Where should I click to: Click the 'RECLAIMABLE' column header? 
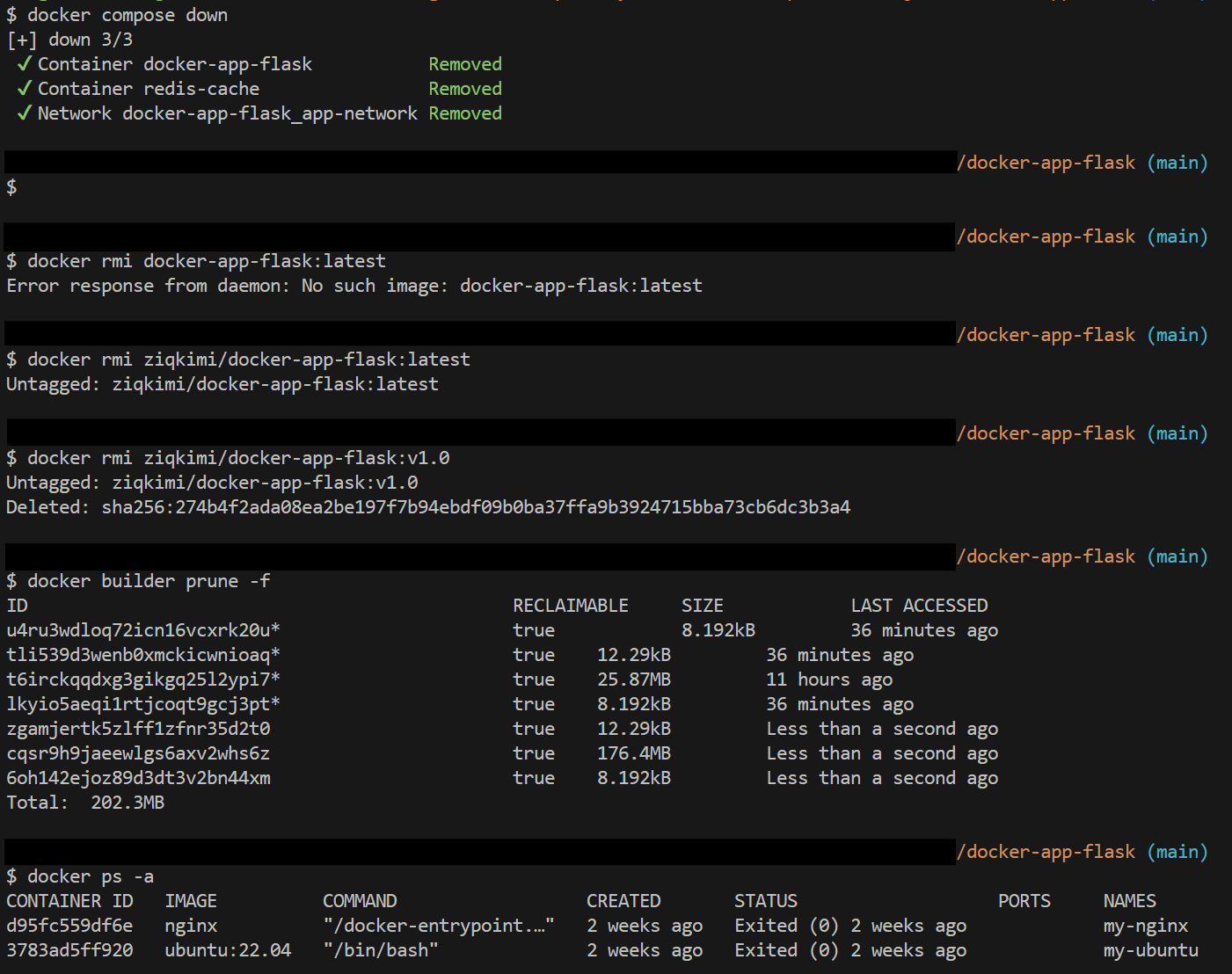pyautogui.click(x=571, y=606)
